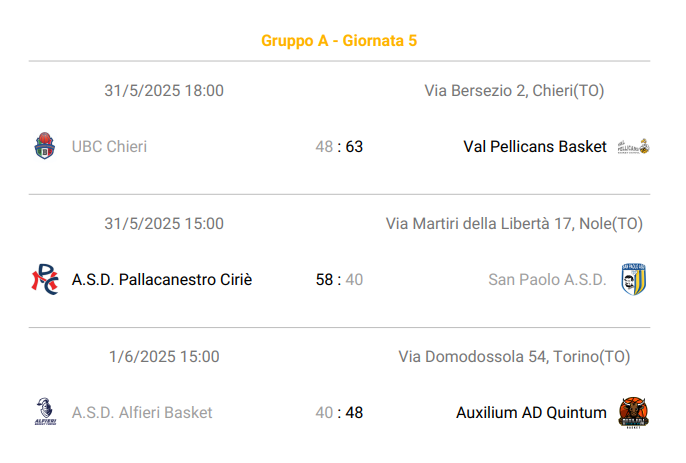Click the 1/6/2025 15:00 match date
The height and width of the screenshot is (463, 686).
pos(164,357)
